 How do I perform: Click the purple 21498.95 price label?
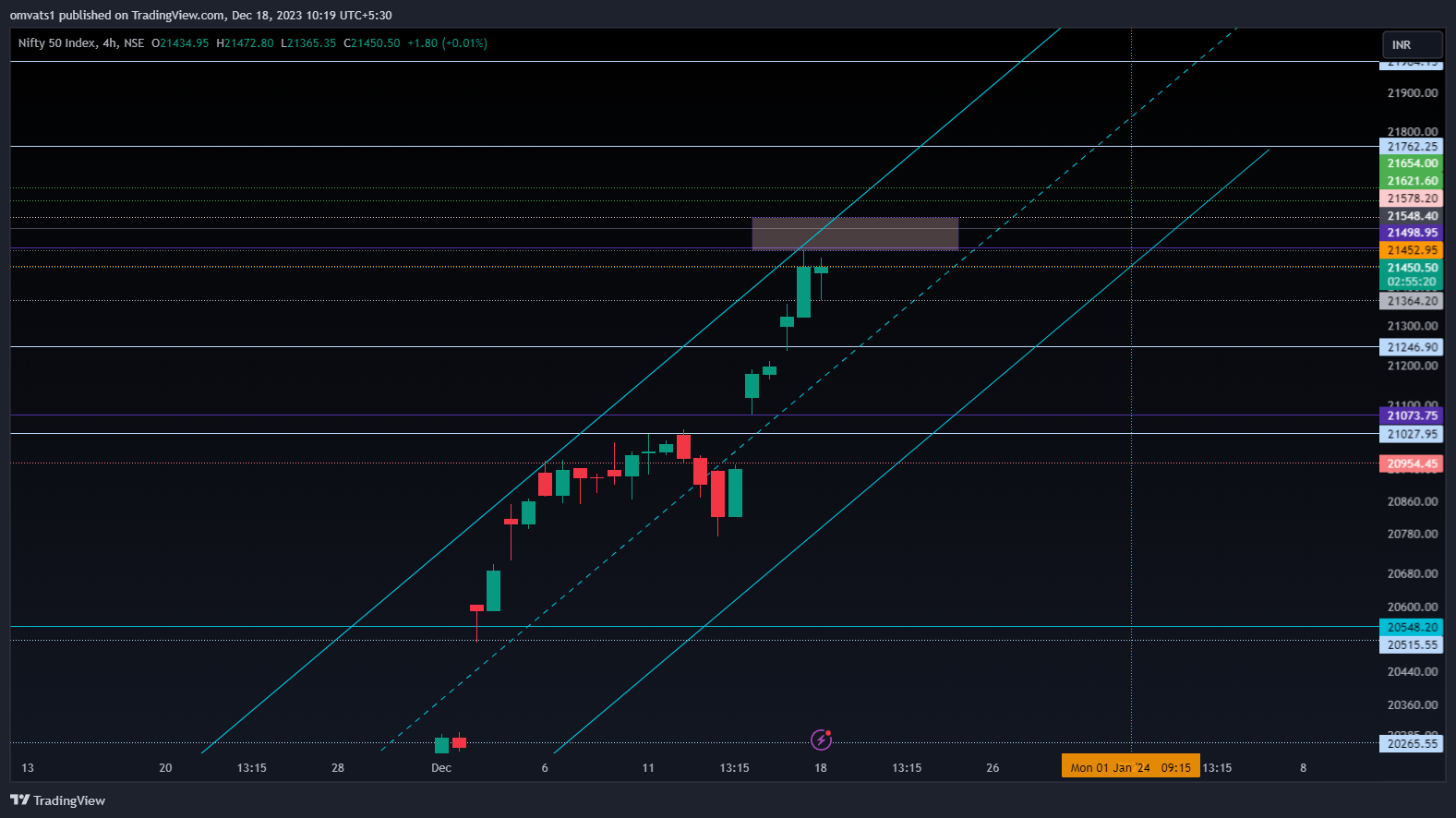pos(1412,233)
